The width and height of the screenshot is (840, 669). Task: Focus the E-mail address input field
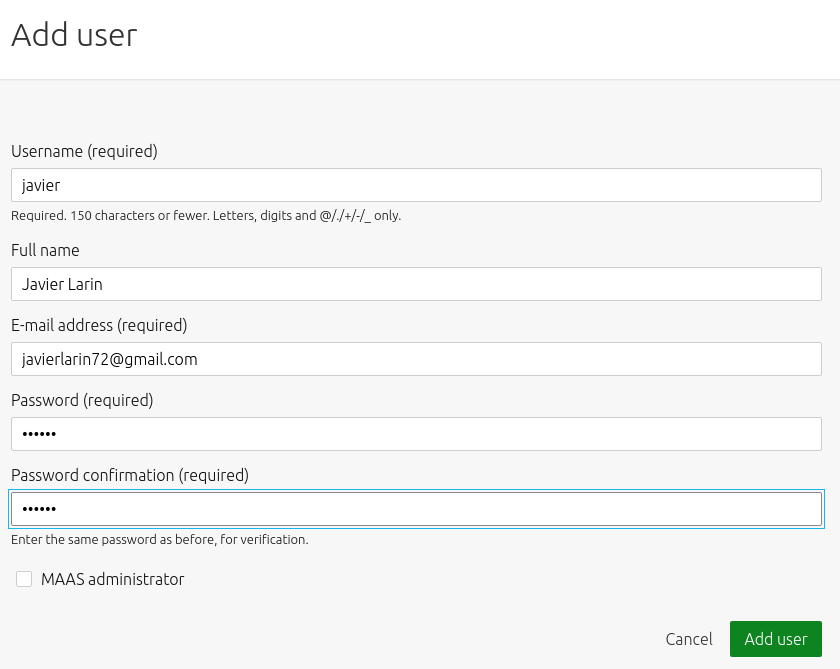pyautogui.click(x=416, y=359)
